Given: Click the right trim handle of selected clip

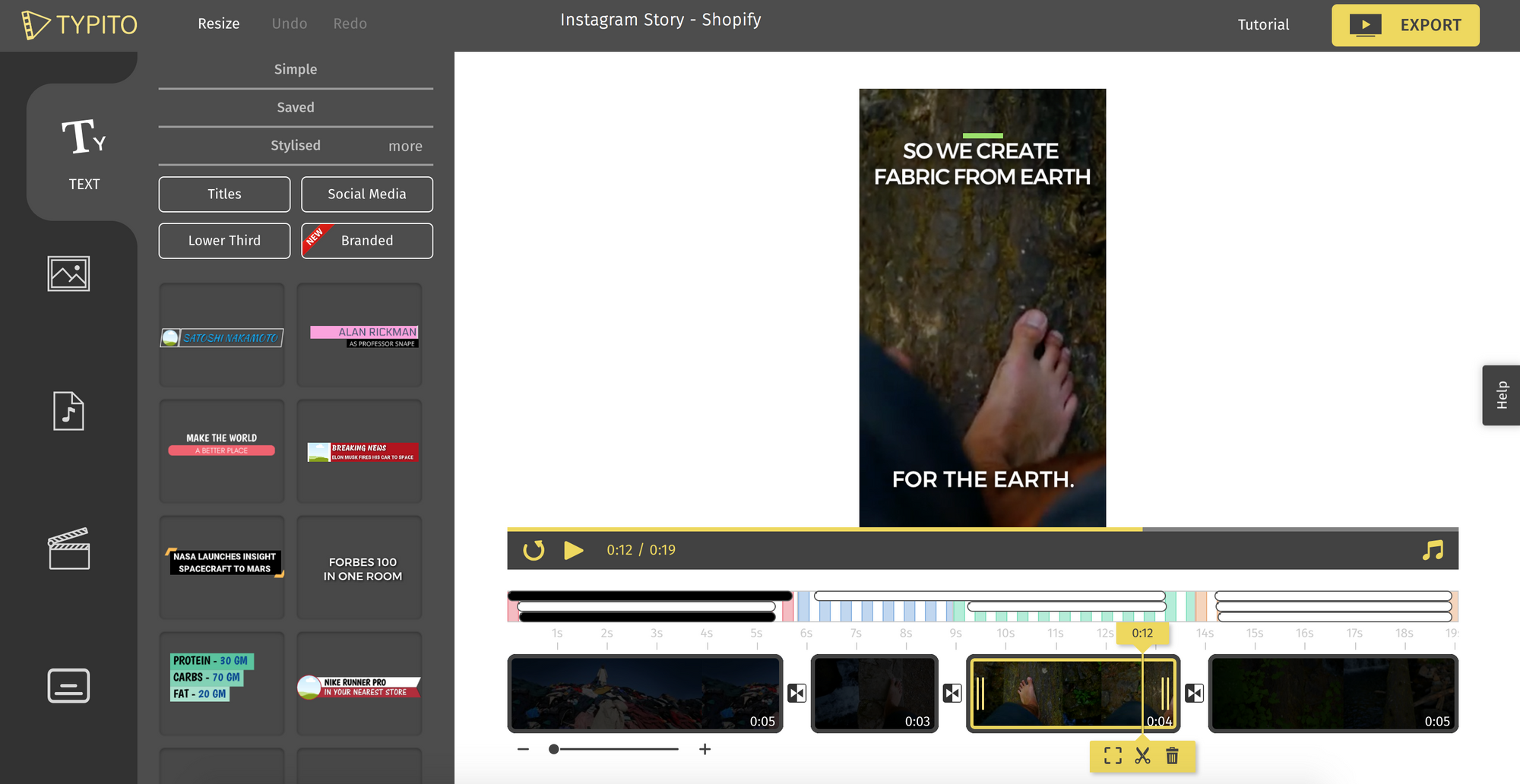Looking at the screenshot, I should point(1165,693).
